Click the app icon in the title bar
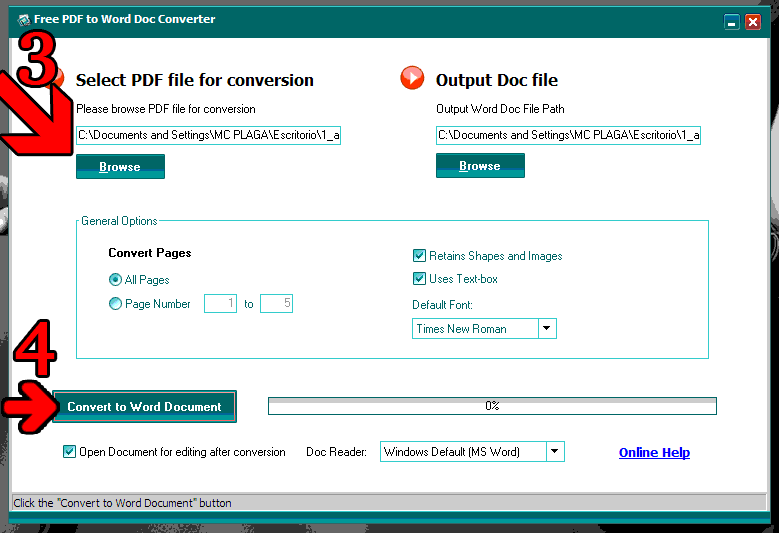 tap(24, 20)
